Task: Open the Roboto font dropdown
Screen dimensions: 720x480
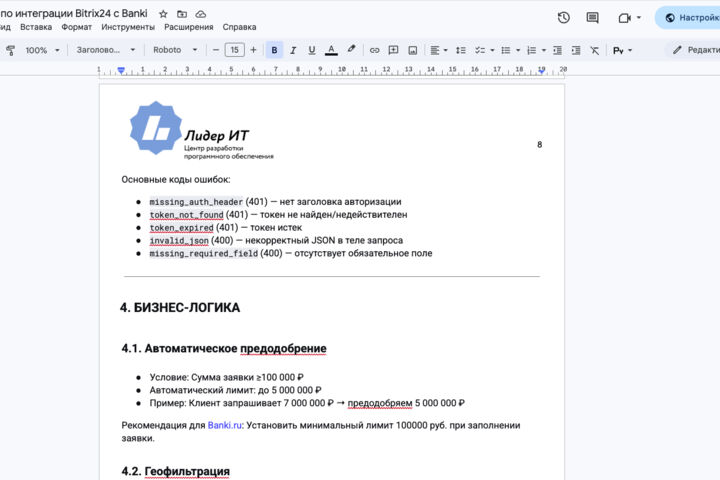Action: 175,50
